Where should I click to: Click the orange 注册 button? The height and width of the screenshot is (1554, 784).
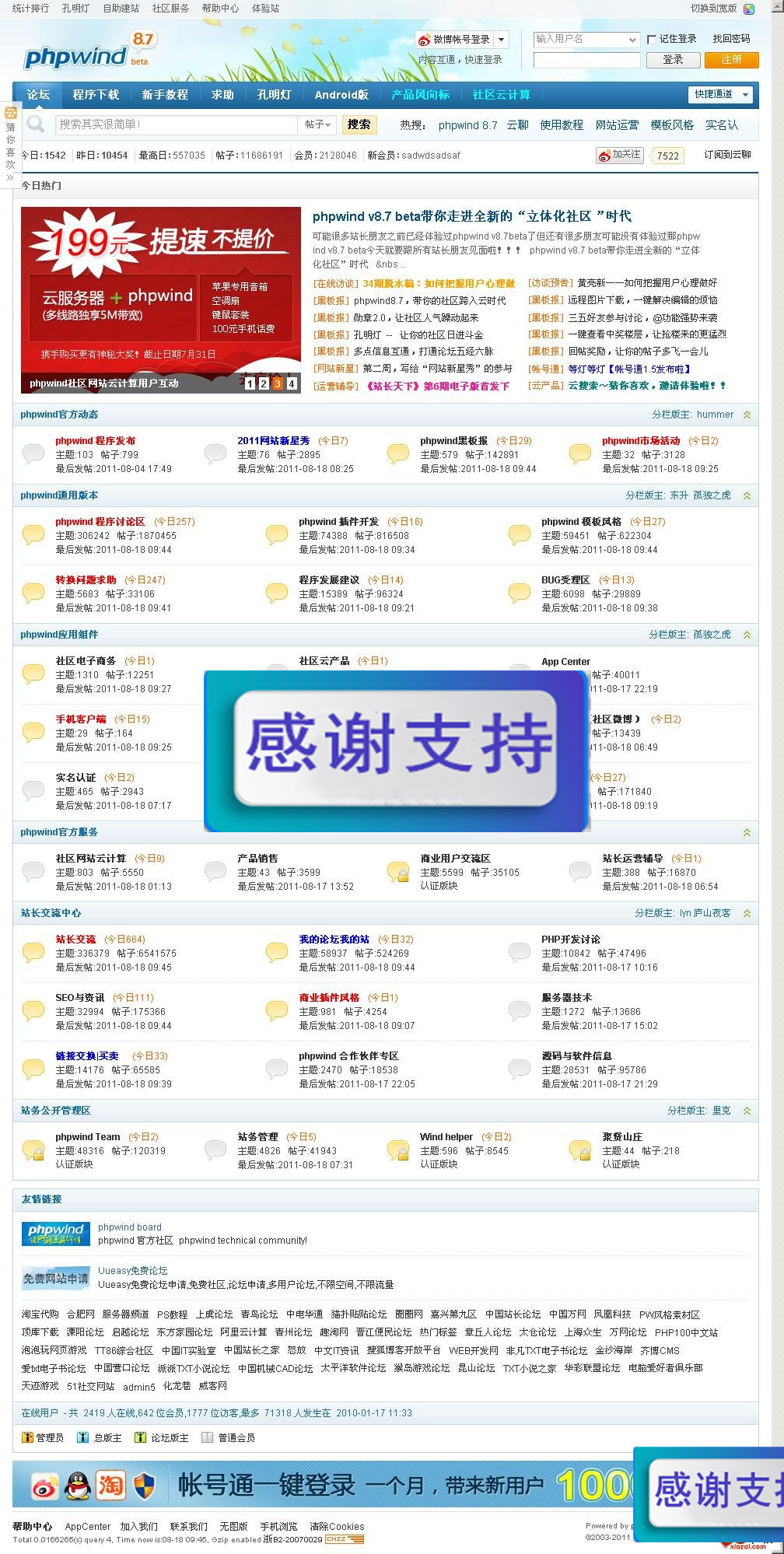pyautogui.click(x=731, y=60)
